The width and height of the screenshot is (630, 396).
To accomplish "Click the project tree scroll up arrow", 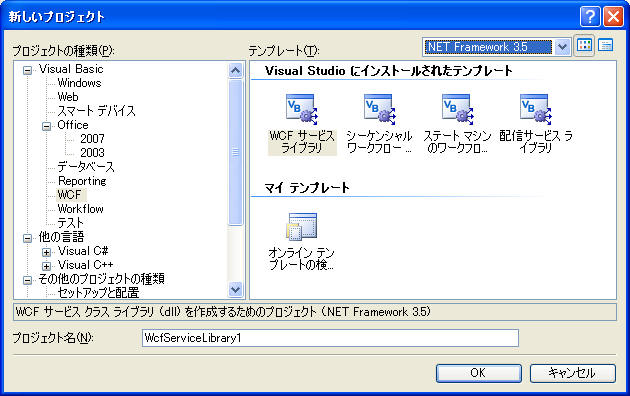I will point(235,71).
